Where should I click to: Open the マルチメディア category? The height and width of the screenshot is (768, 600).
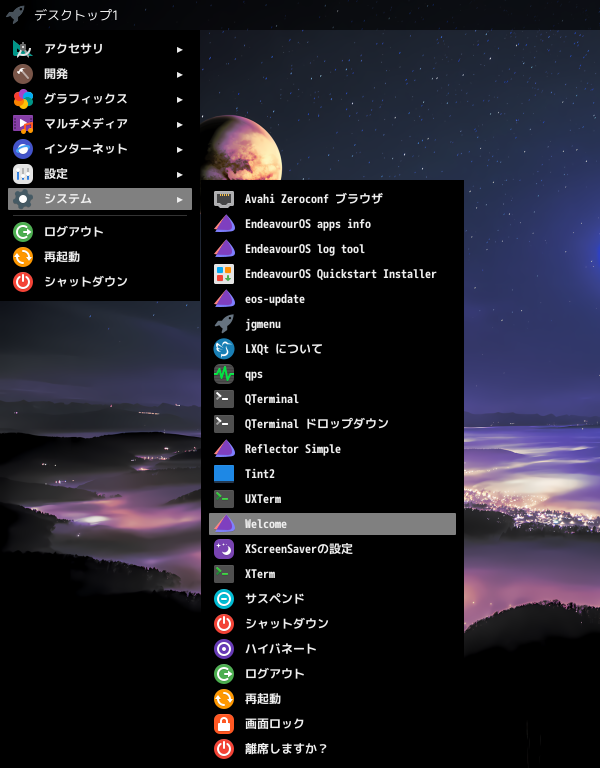(86, 124)
